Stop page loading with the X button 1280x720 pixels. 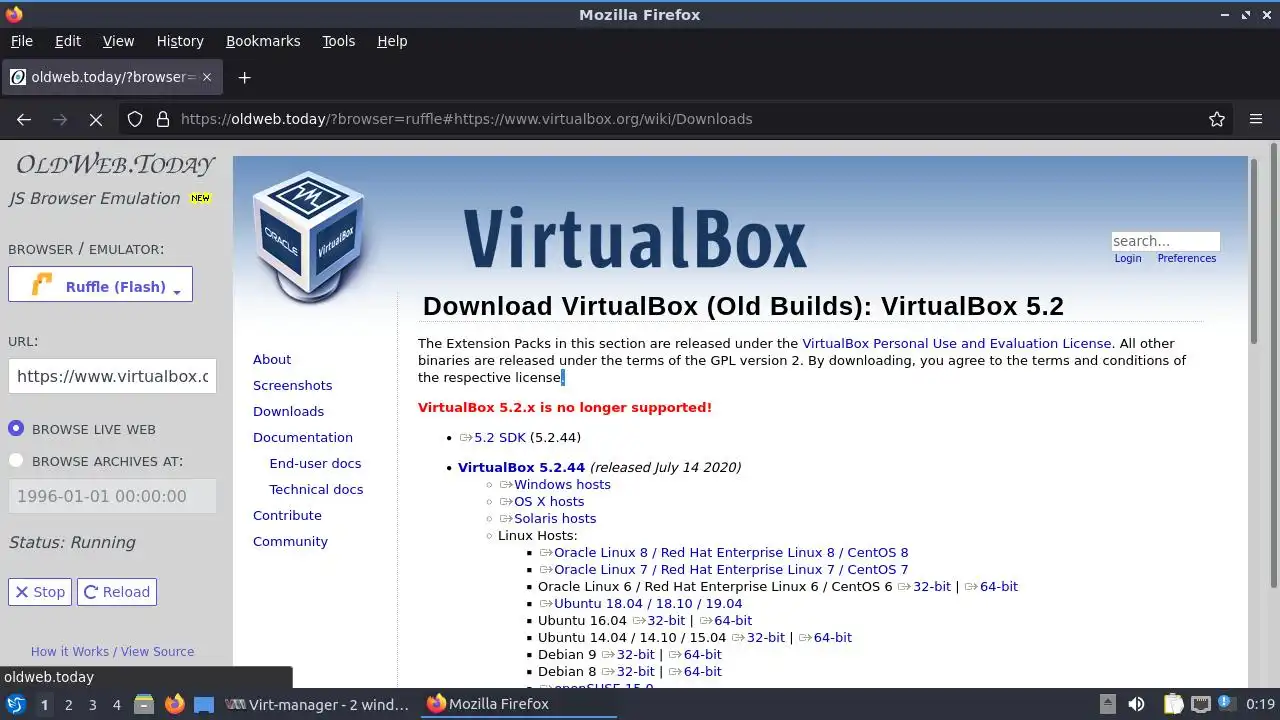click(x=96, y=119)
